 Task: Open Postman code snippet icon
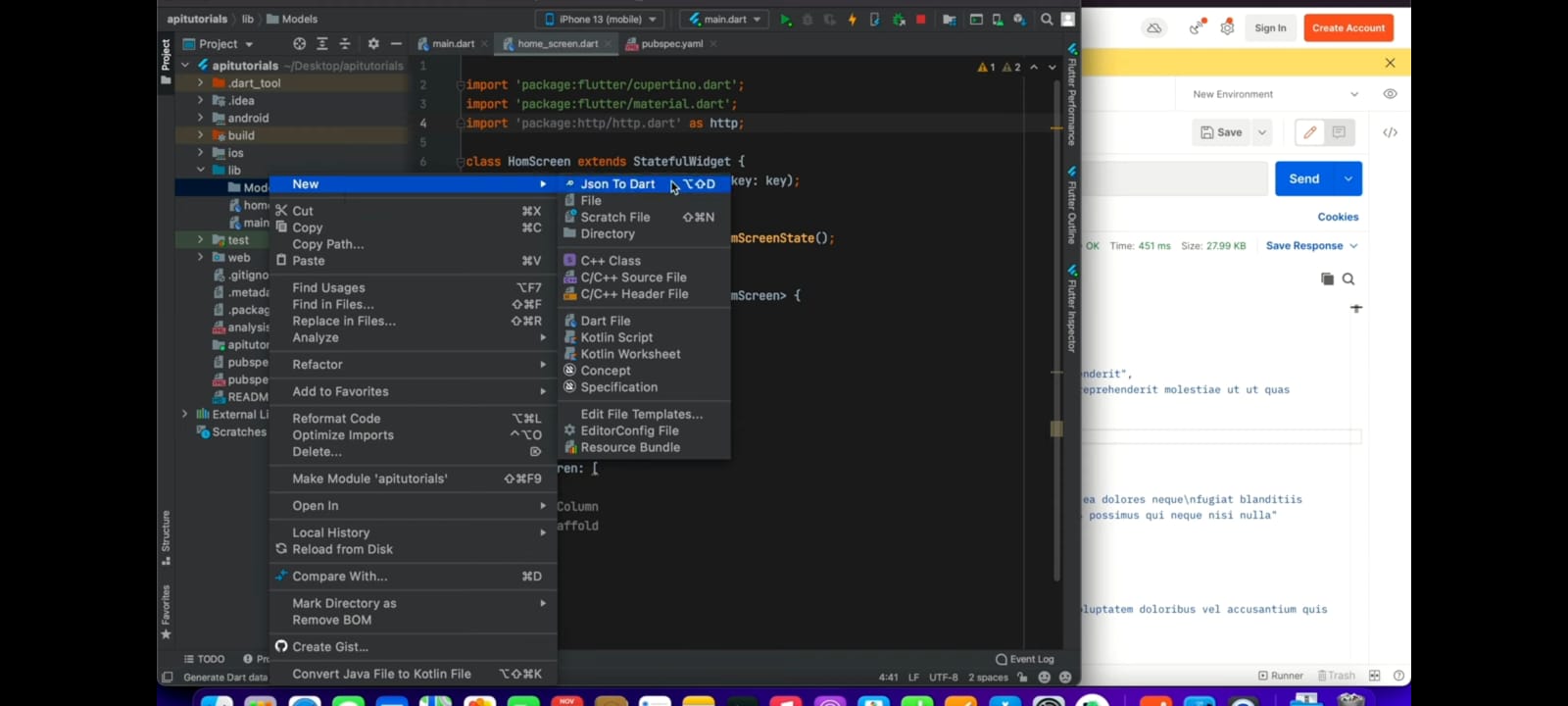(x=1391, y=132)
